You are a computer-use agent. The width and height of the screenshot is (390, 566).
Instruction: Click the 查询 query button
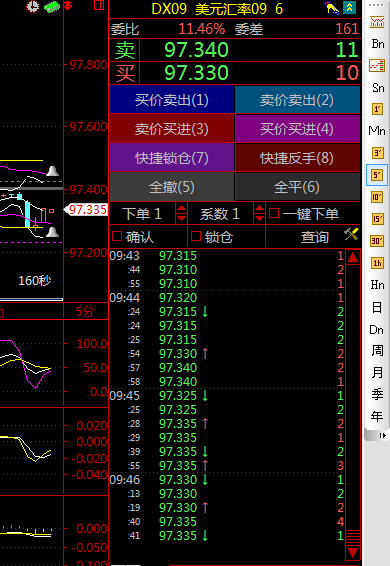pyautogui.click(x=315, y=237)
